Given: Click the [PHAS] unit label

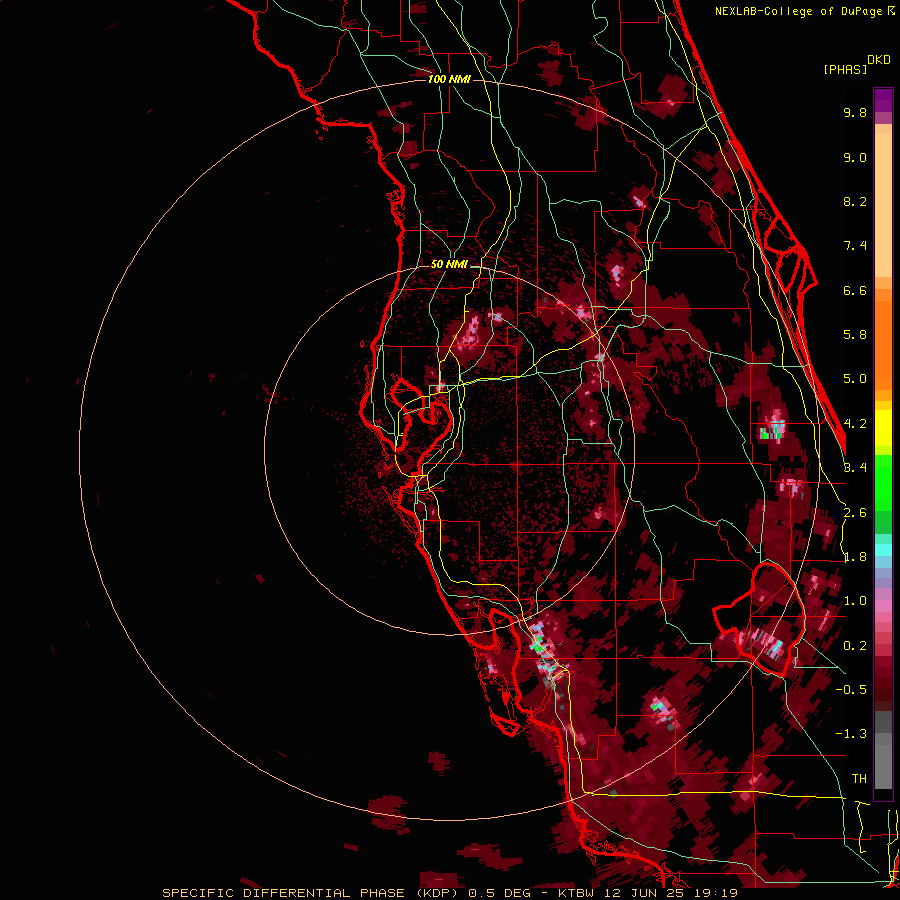Looking at the screenshot, I should (845, 70).
